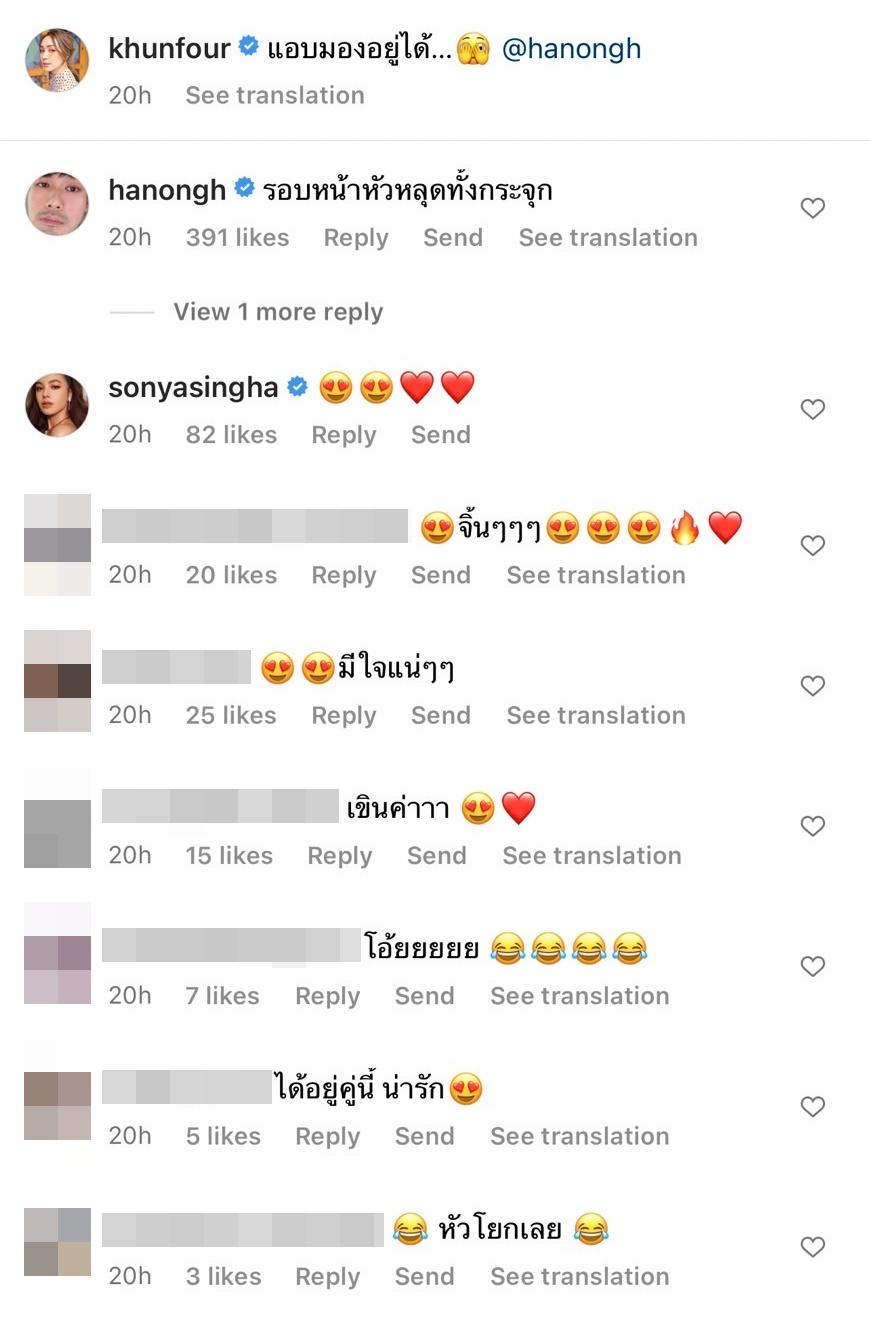Screen dimensions: 870x1324
Task: Tap heart on the 15 likes comment
Action: tap(813, 826)
